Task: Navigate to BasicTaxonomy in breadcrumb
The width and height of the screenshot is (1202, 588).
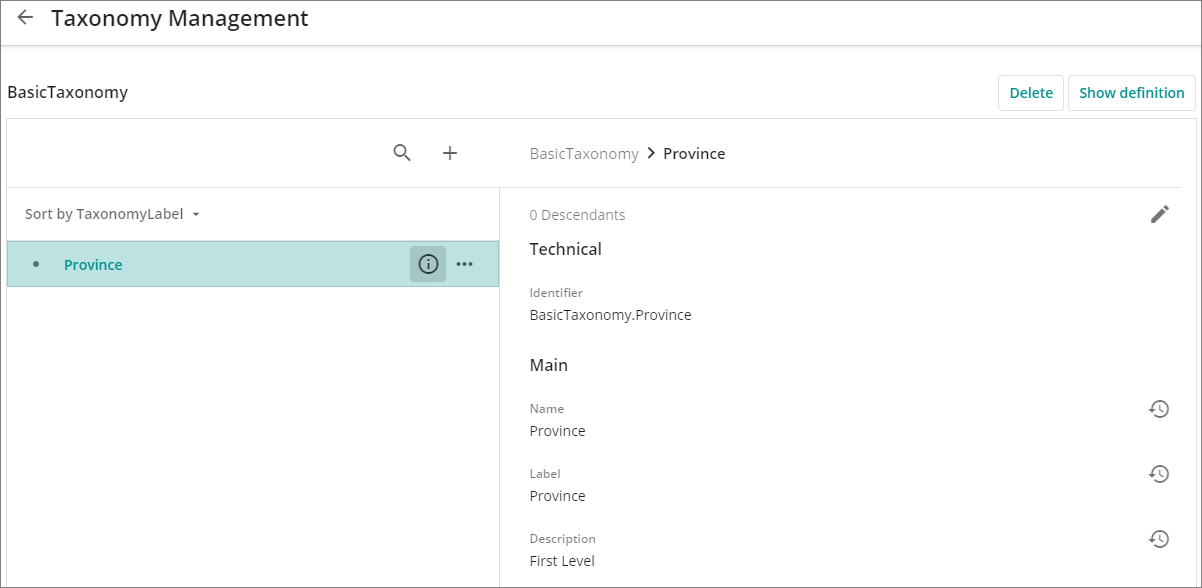Action: point(584,154)
